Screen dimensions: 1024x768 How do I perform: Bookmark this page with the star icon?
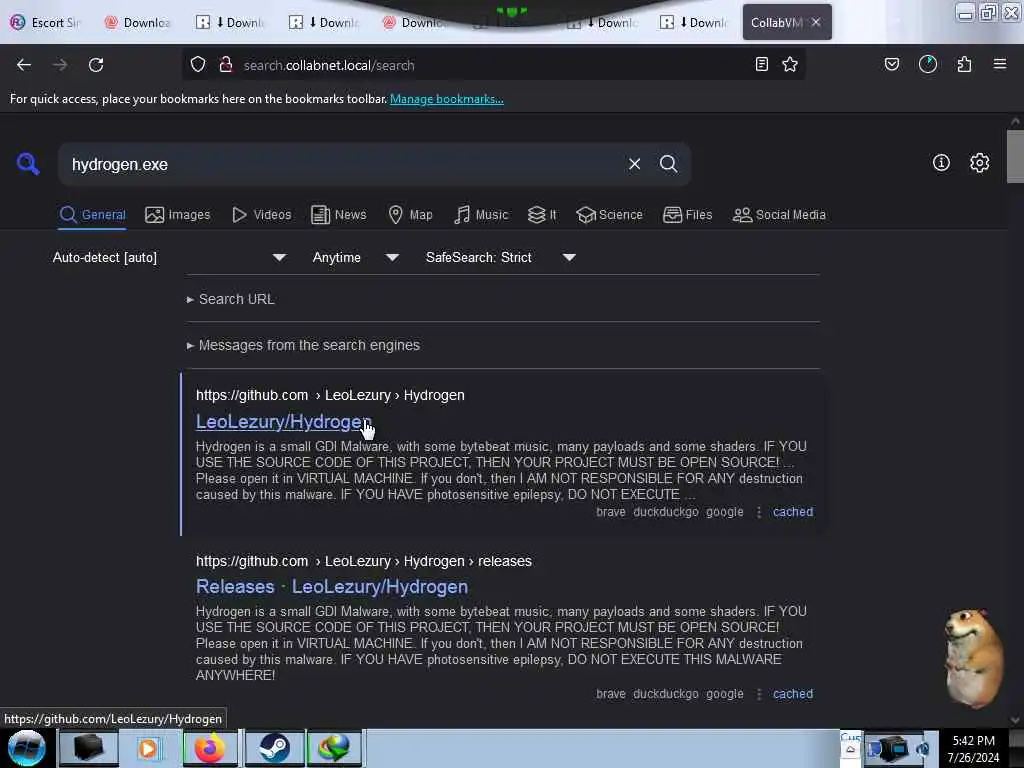pos(790,65)
